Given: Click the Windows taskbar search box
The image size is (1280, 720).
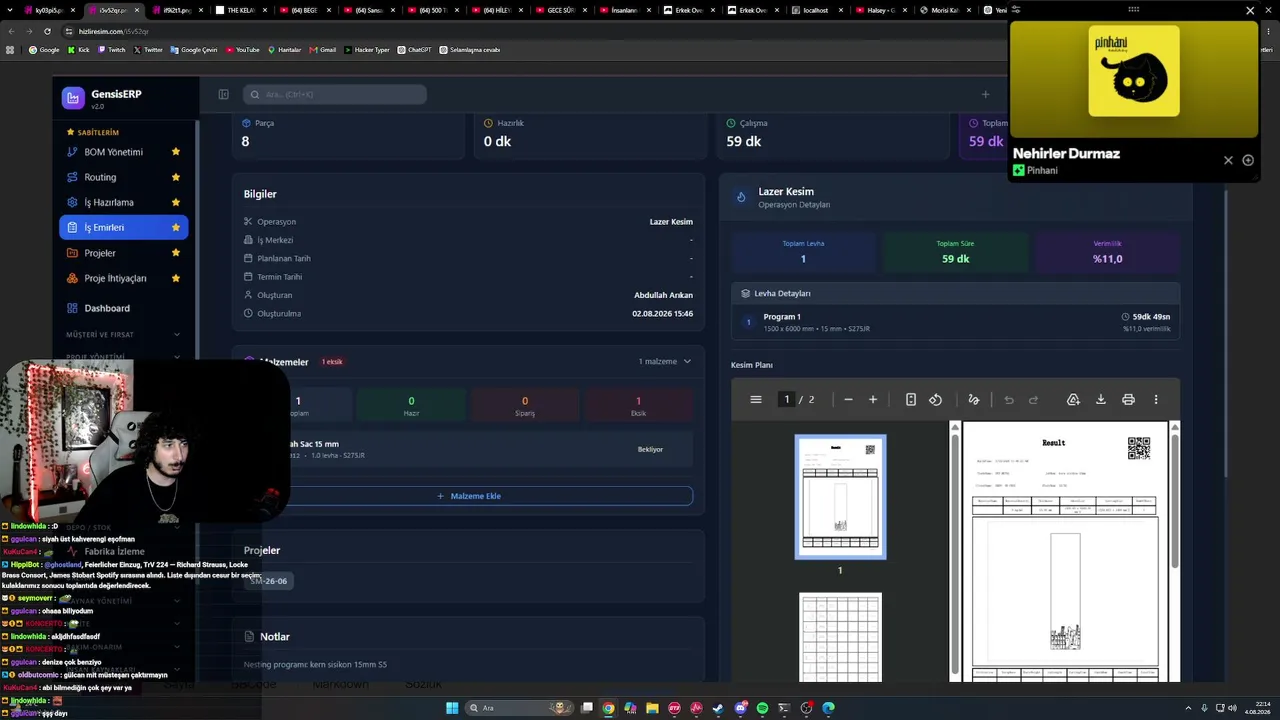Looking at the screenshot, I should tap(521, 708).
